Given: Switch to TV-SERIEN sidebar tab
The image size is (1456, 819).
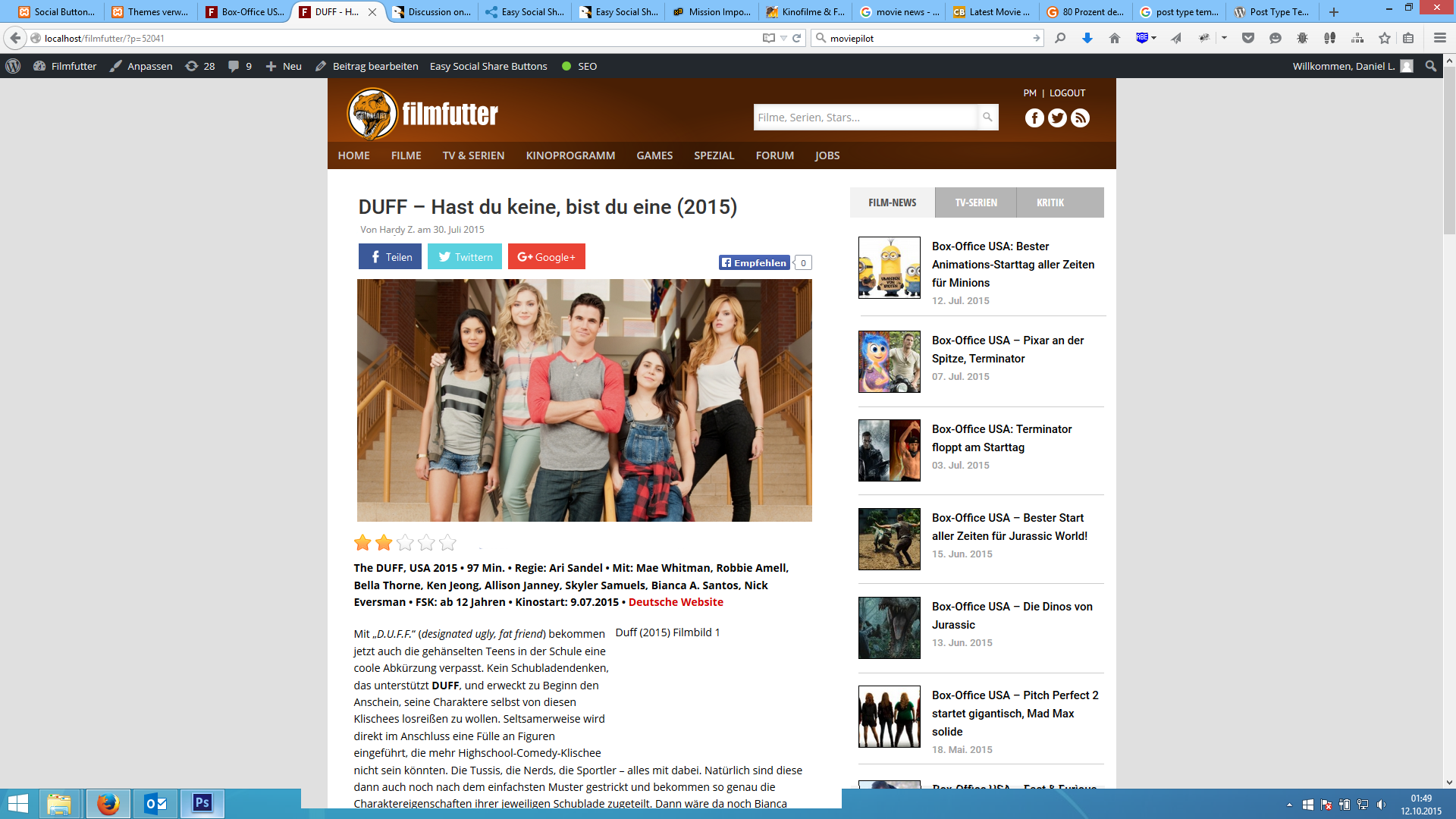Looking at the screenshot, I should point(975,202).
